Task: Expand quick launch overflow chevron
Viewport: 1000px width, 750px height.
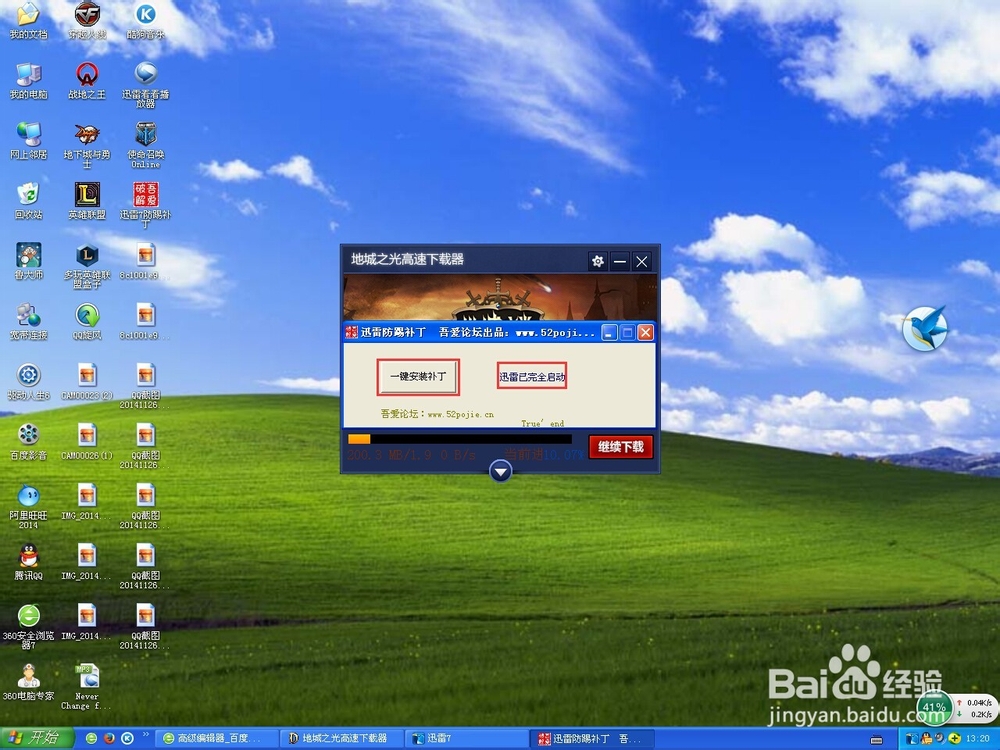Action: click(145, 735)
